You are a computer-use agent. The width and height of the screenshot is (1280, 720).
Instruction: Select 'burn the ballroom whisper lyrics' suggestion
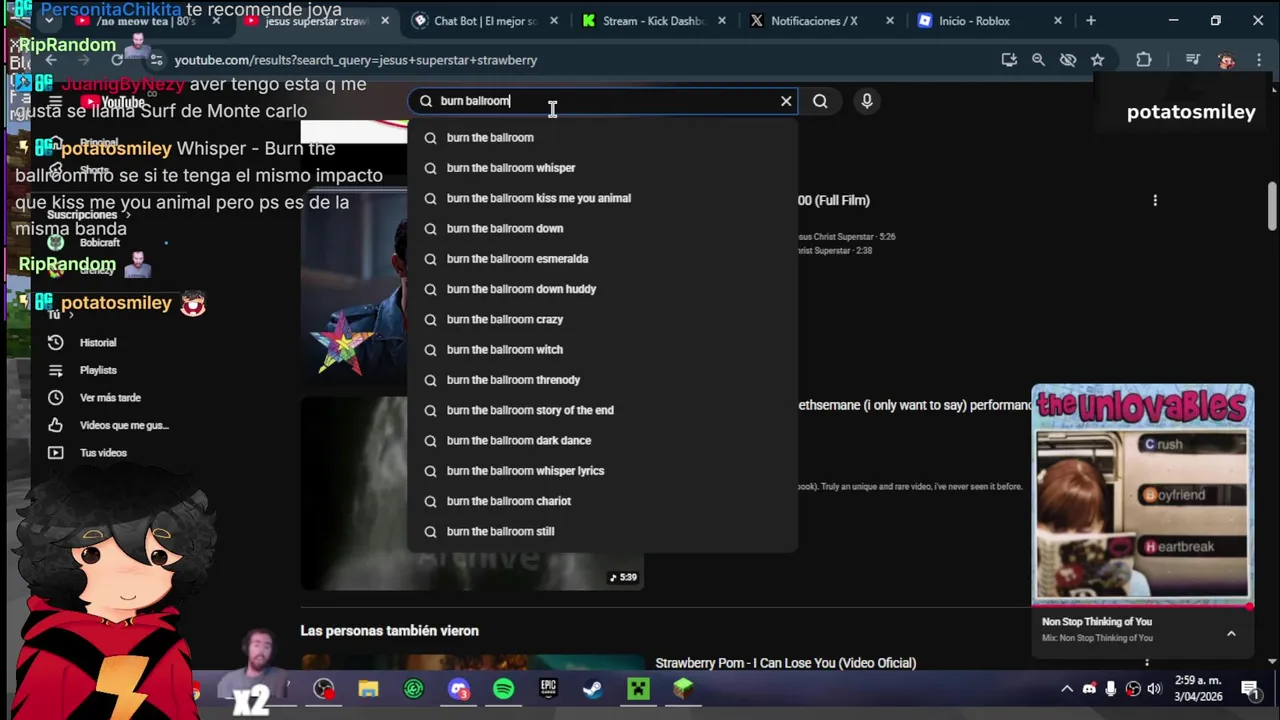pyautogui.click(x=602, y=471)
